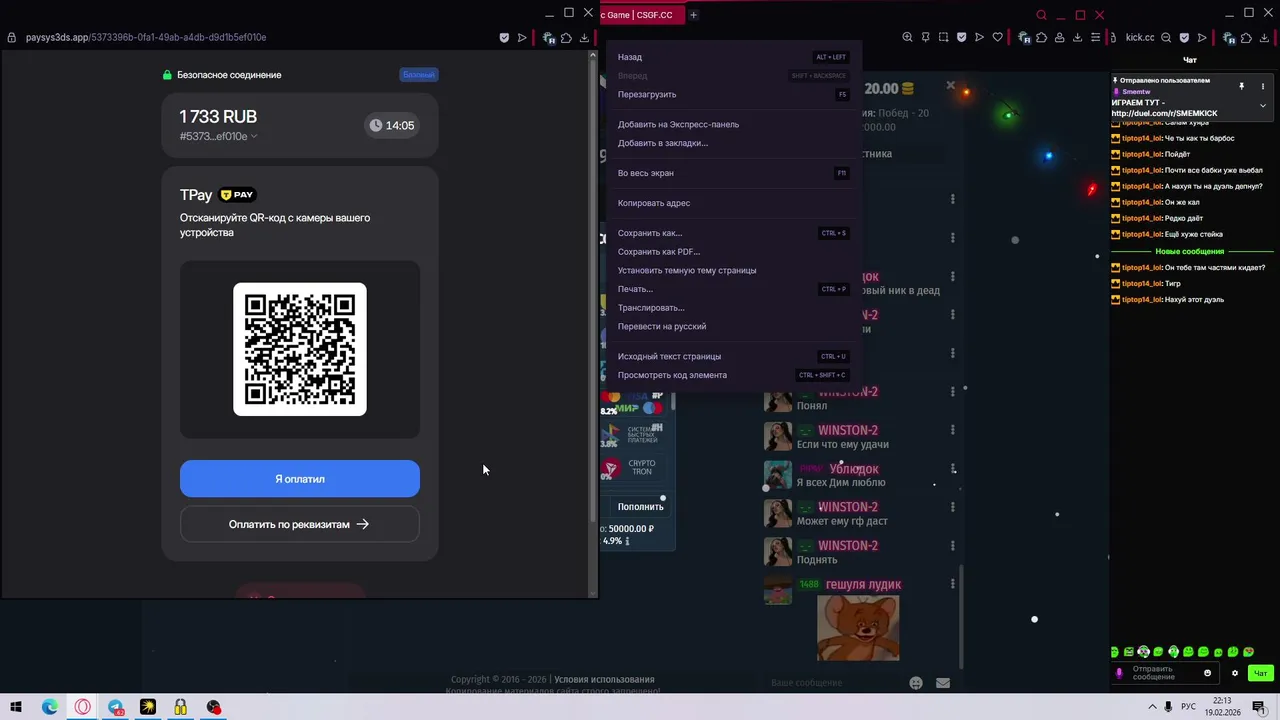Open the Windows notification center icon
Image resolution: width=1280 pixels, height=720 pixels.
tap(1259, 707)
